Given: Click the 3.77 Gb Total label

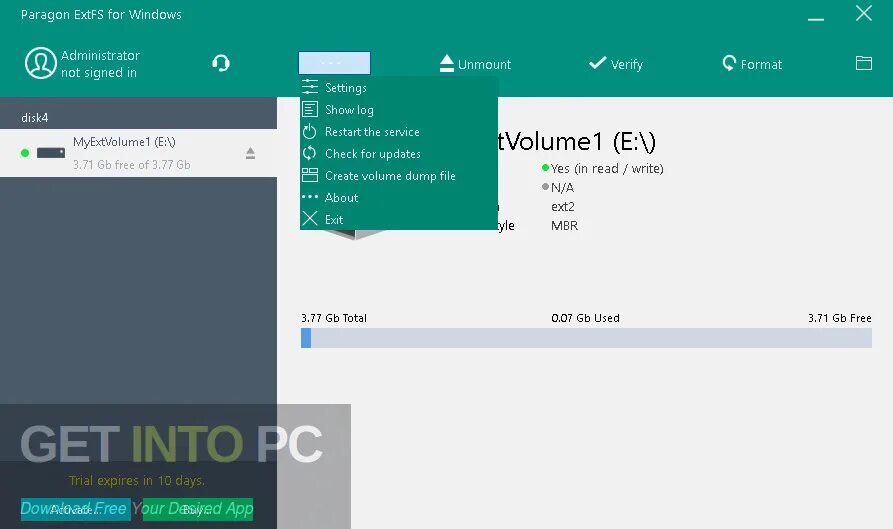Looking at the screenshot, I should [x=334, y=318].
